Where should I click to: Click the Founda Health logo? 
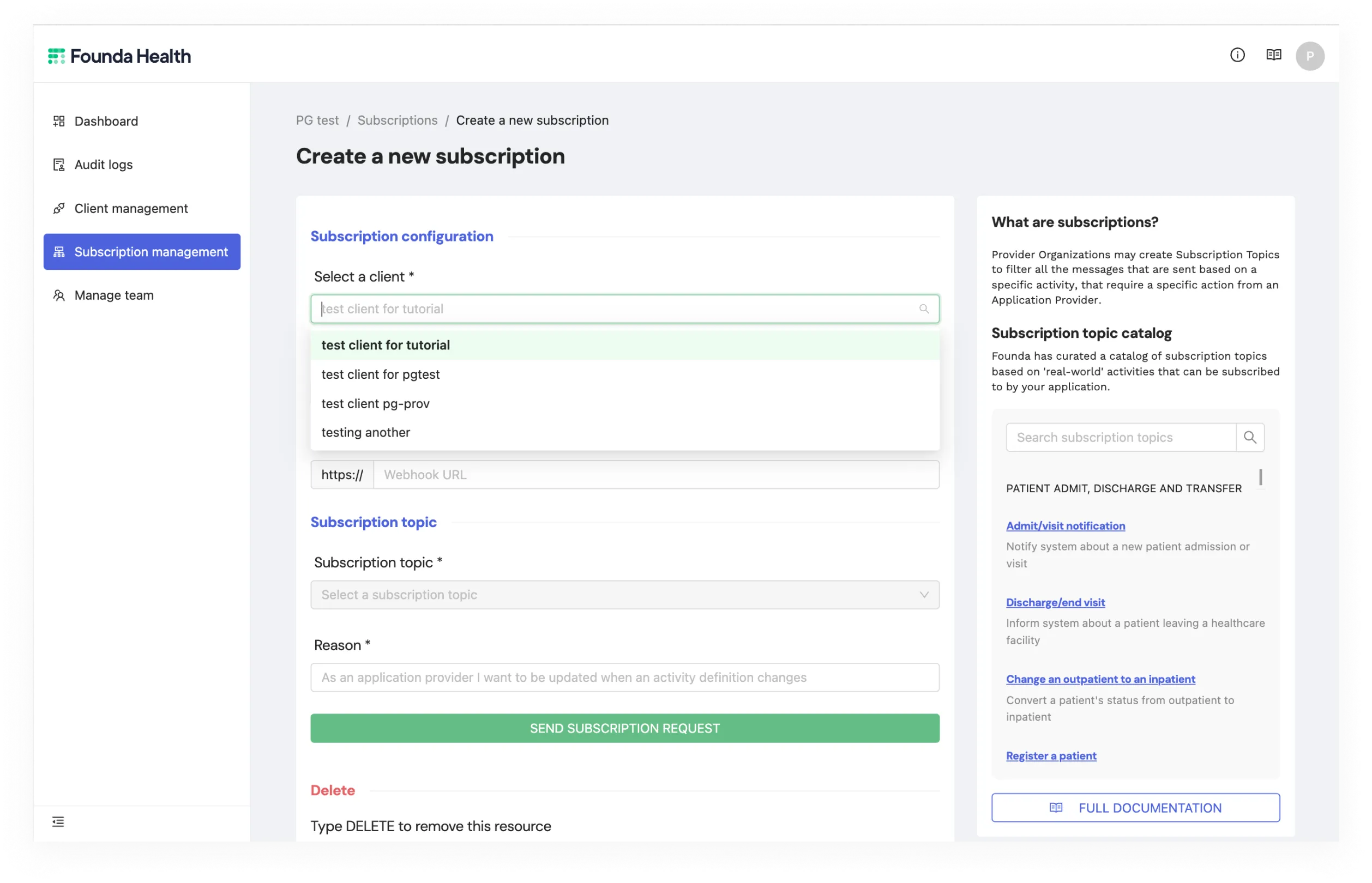pos(119,56)
